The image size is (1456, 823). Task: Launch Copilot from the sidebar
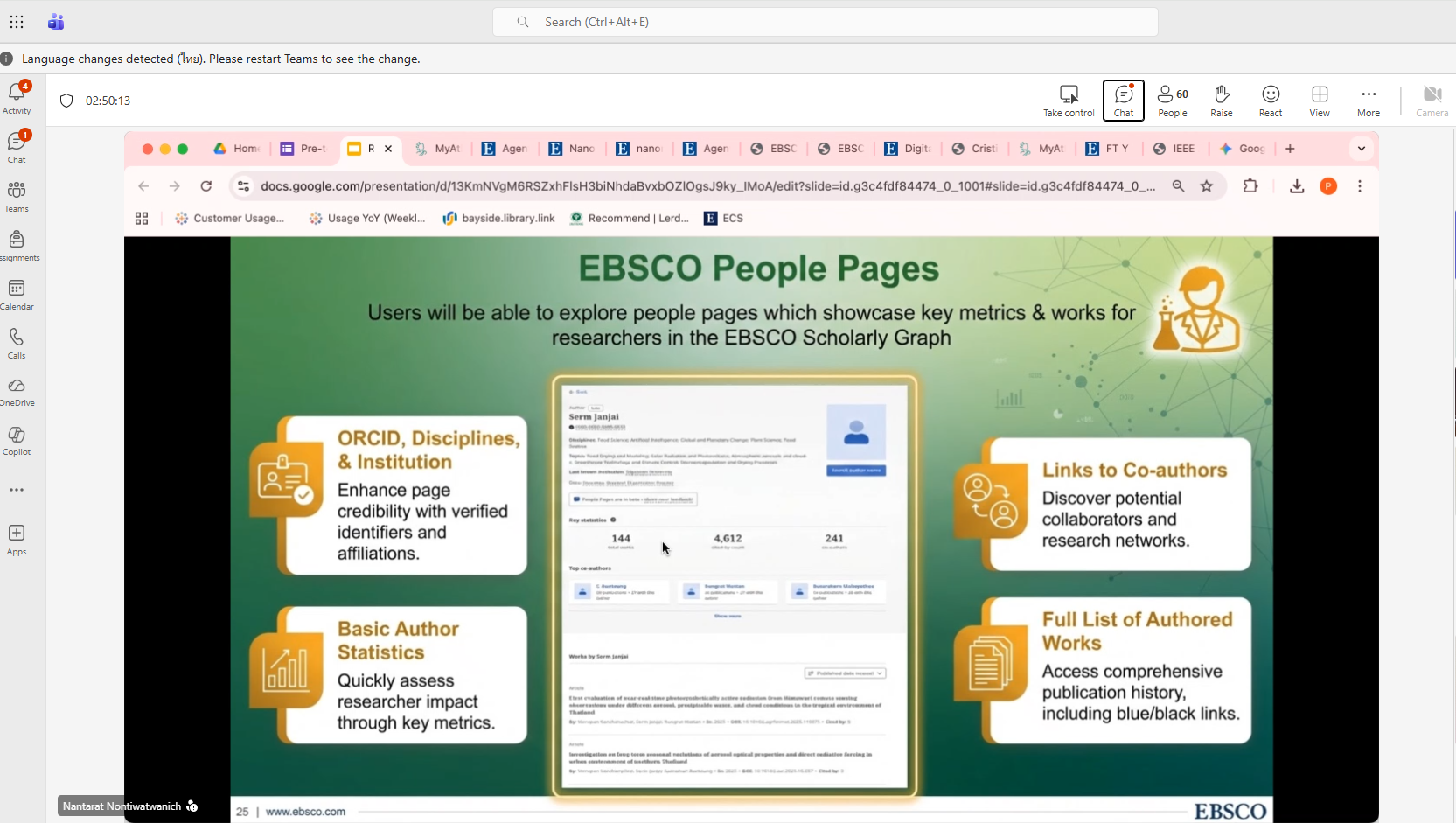click(17, 441)
